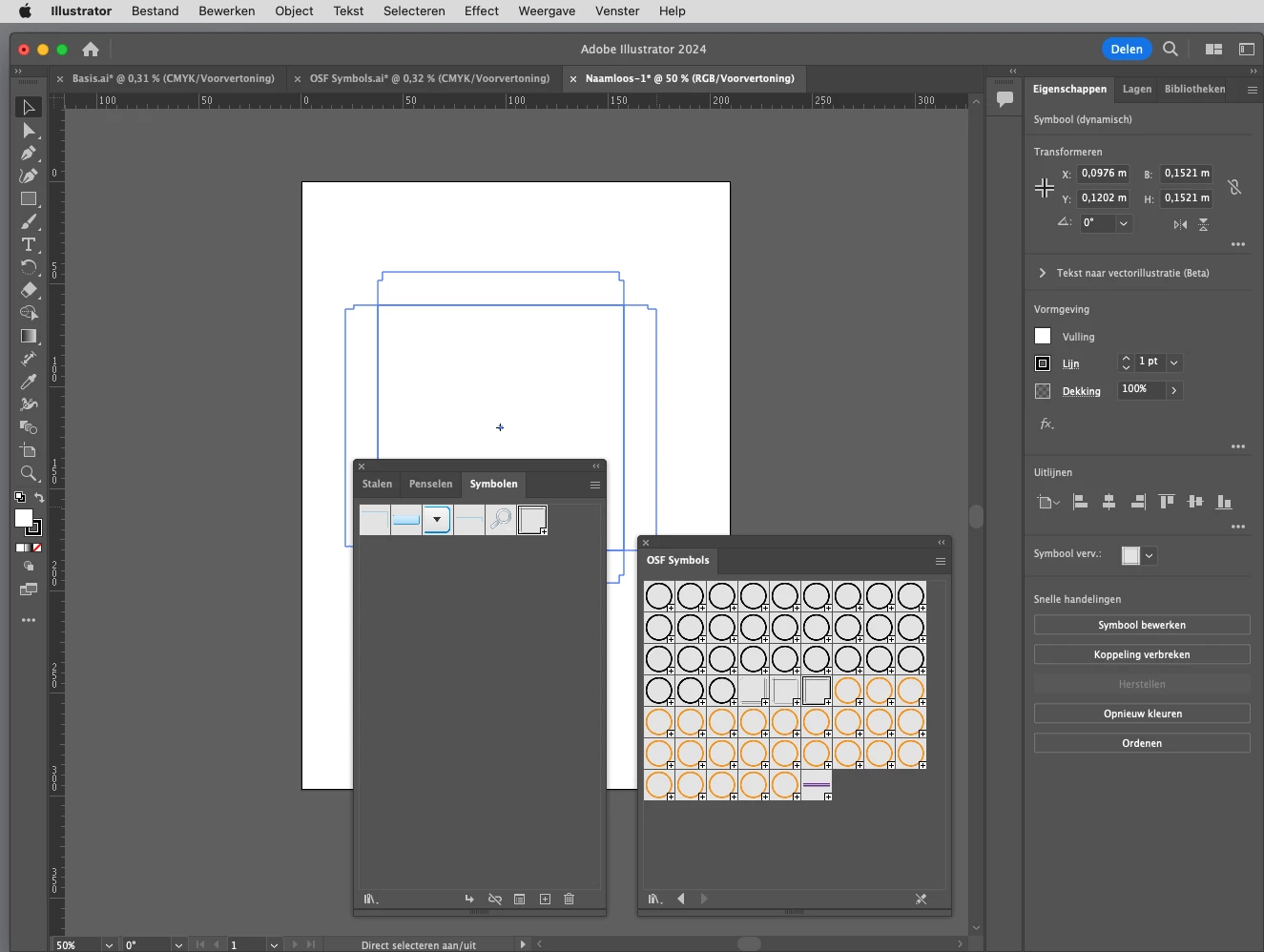The height and width of the screenshot is (952, 1264).
Task: Load previous symbol library arrow
Action: coord(681,899)
